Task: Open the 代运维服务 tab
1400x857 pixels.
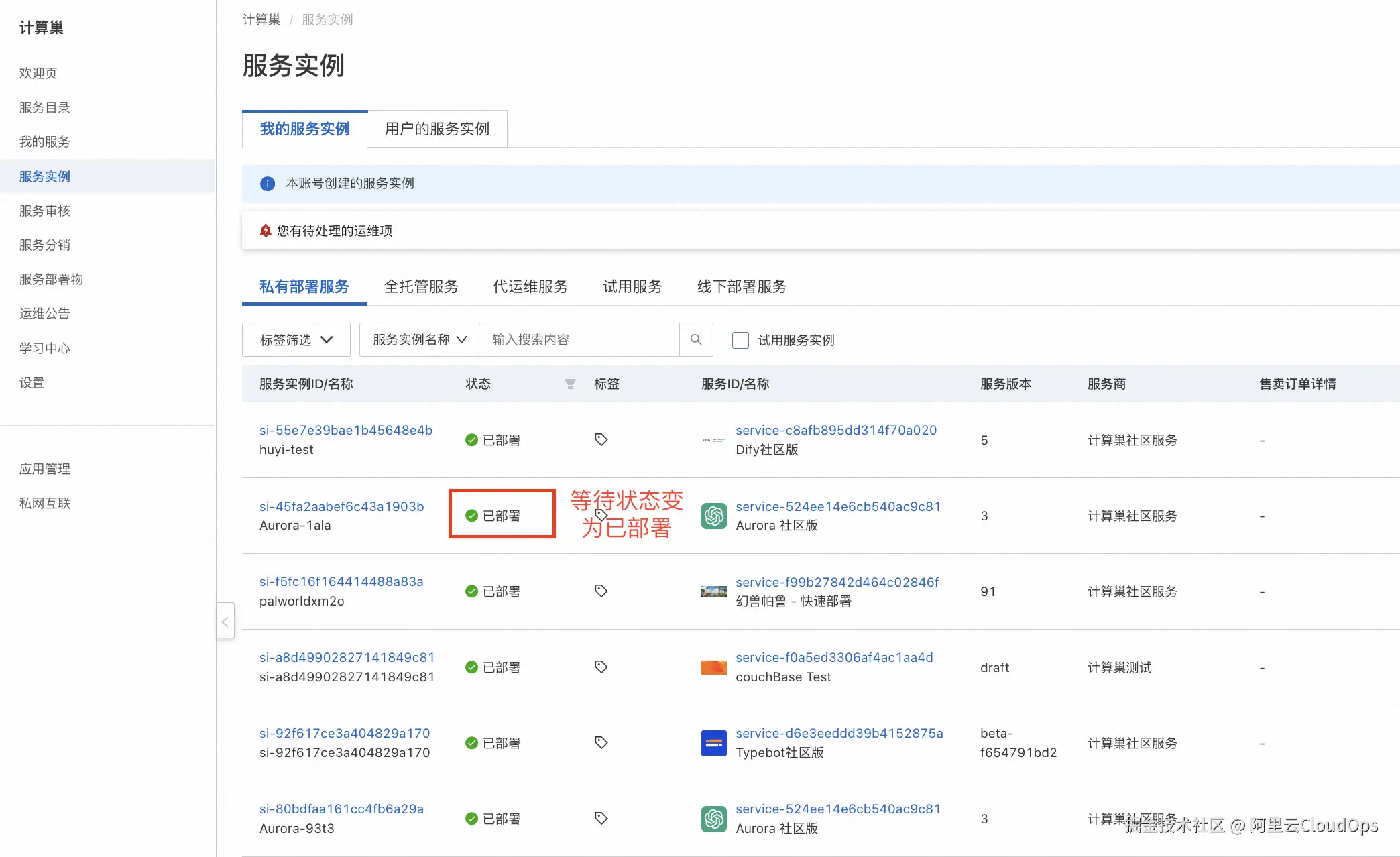Action: click(x=530, y=287)
